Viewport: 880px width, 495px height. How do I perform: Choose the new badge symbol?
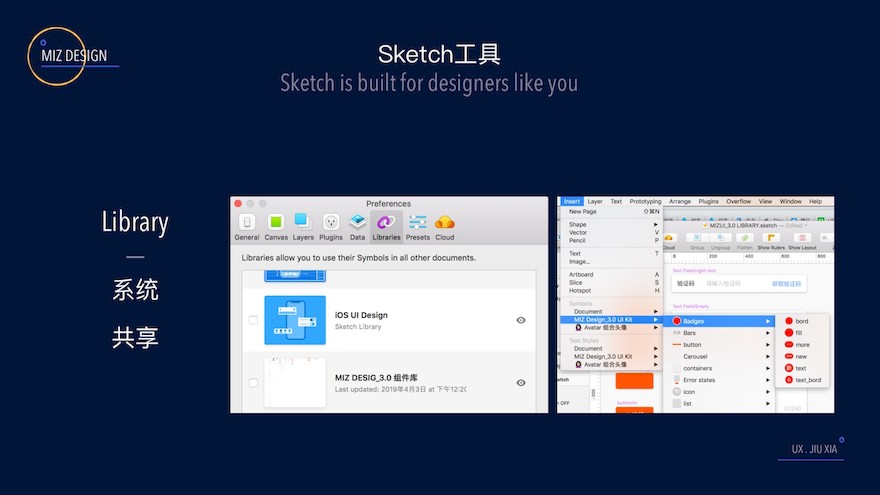pos(802,356)
